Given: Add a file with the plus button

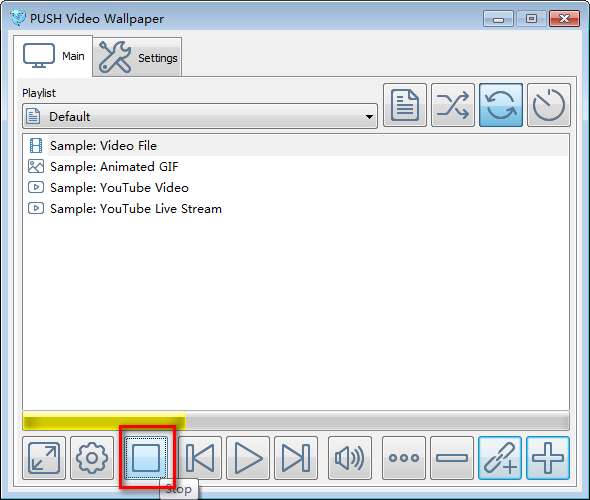Looking at the screenshot, I should [548, 458].
